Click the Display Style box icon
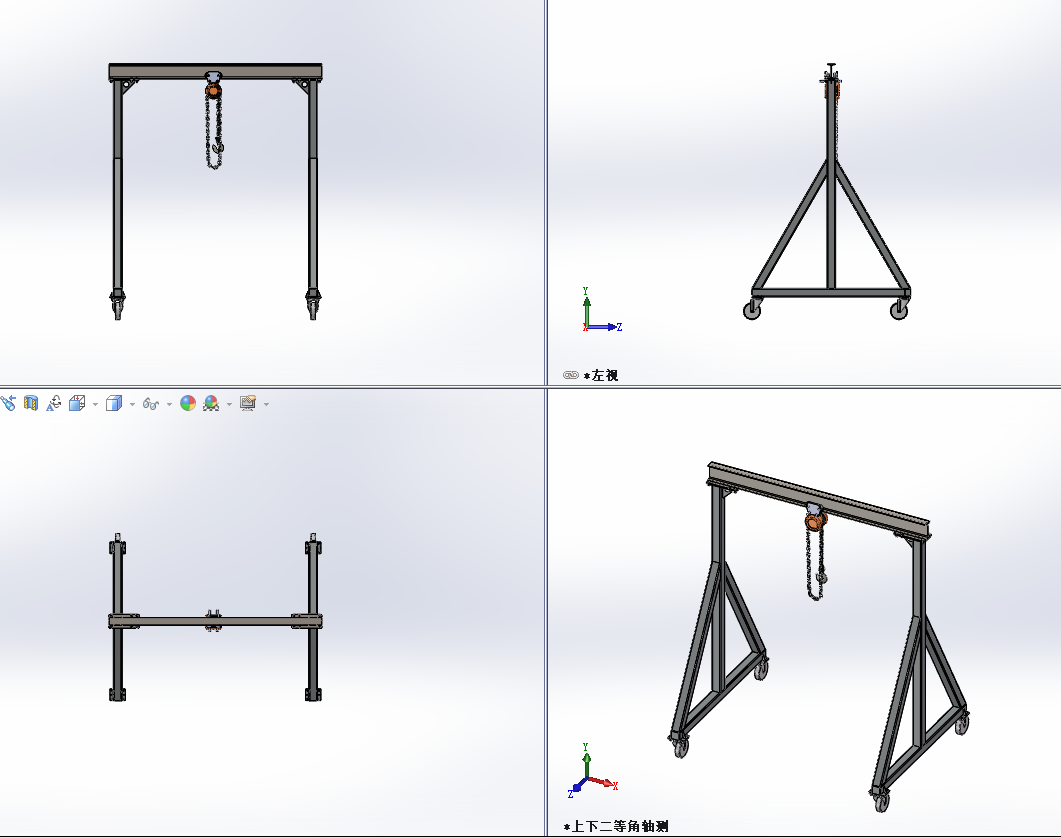1061x838 pixels. 113,403
